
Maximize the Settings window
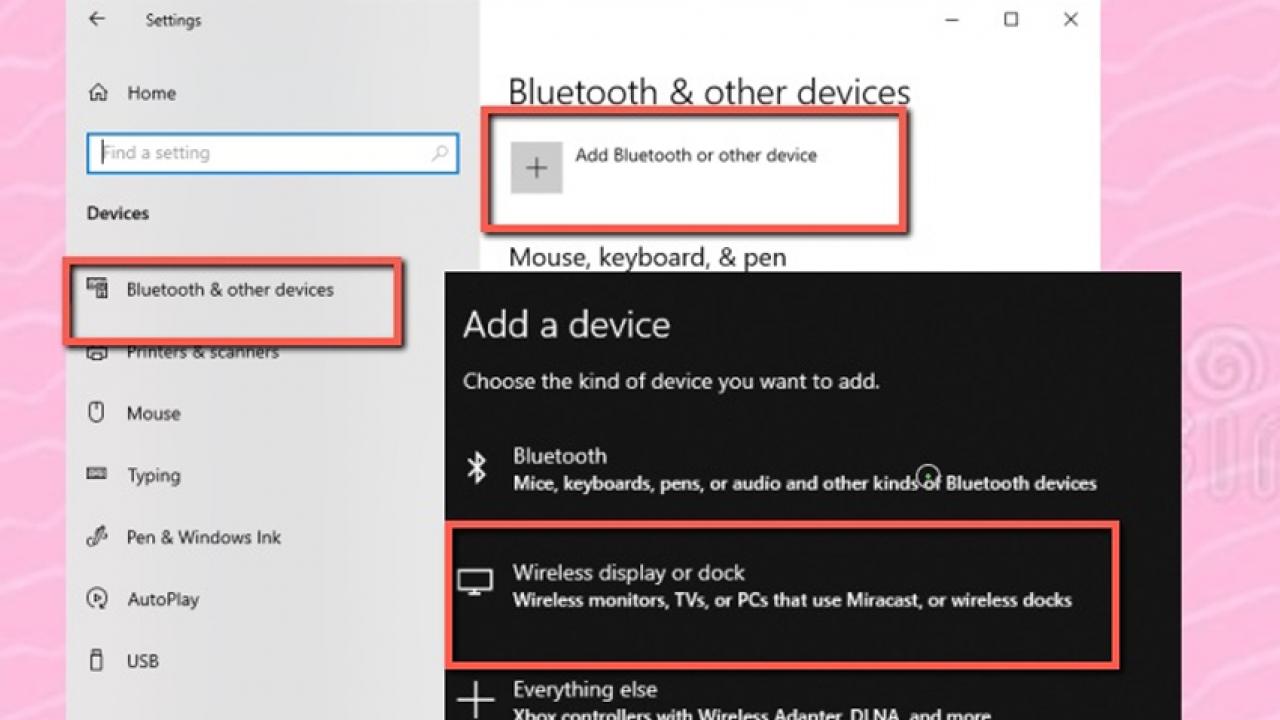1011,19
